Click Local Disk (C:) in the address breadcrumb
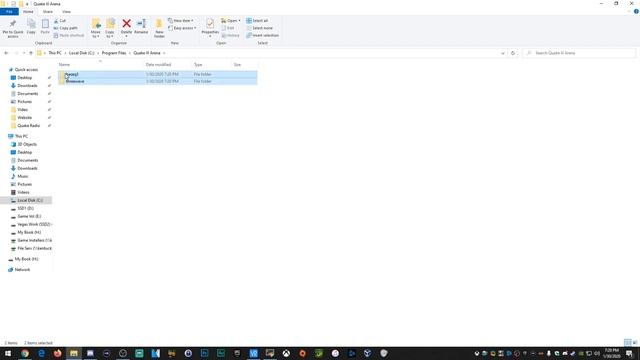Image resolution: width=640 pixels, height=360 pixels. (x=82, y=53)
